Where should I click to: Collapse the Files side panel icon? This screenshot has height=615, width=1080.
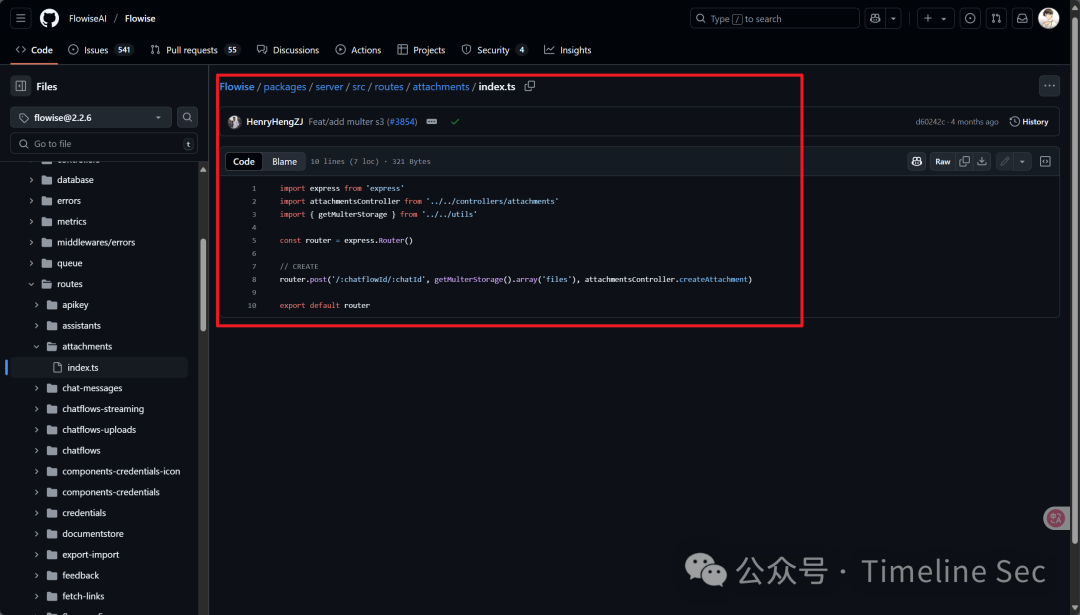21,86
